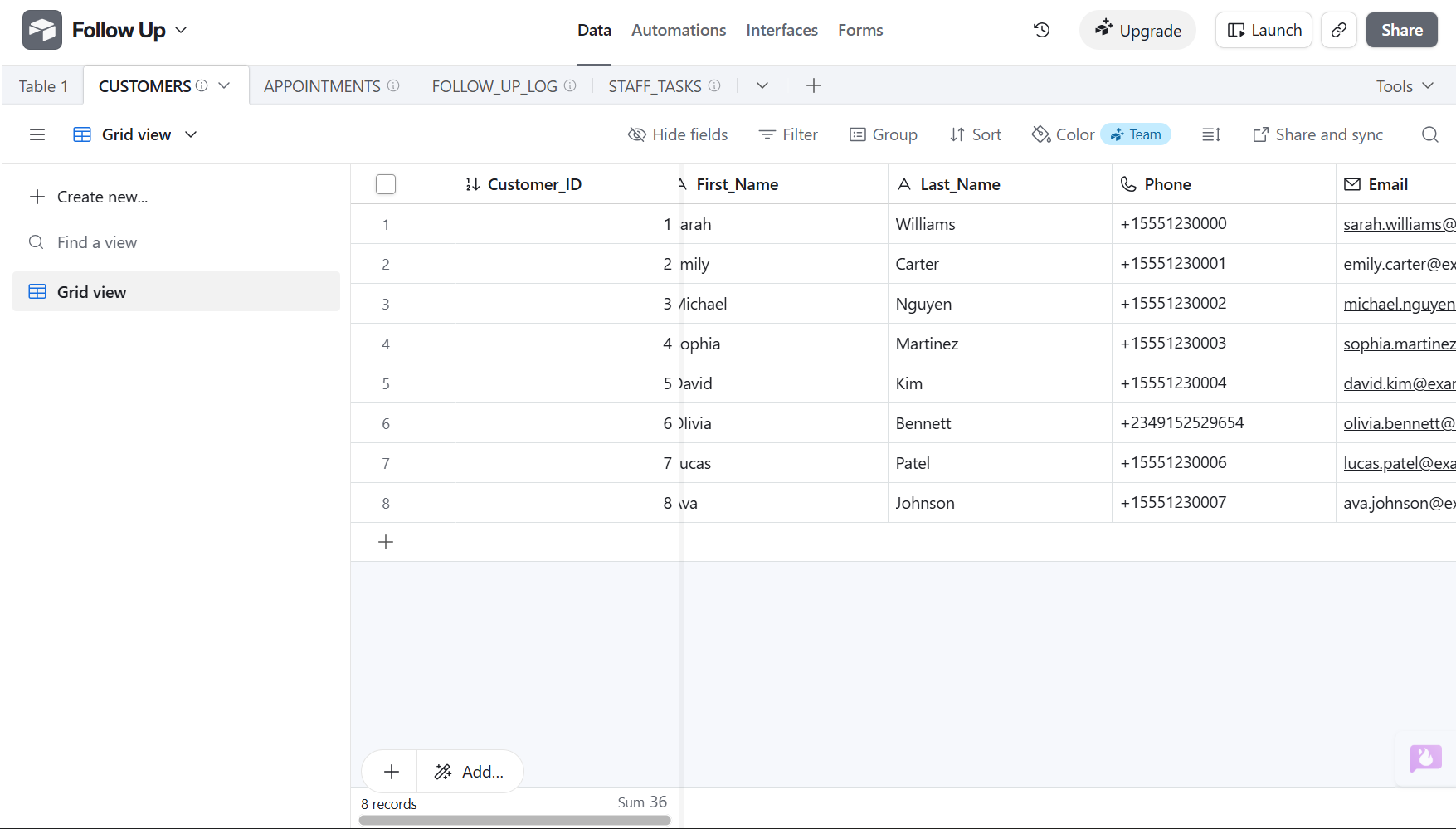Open the base history clock icon

coord(1042,30)
